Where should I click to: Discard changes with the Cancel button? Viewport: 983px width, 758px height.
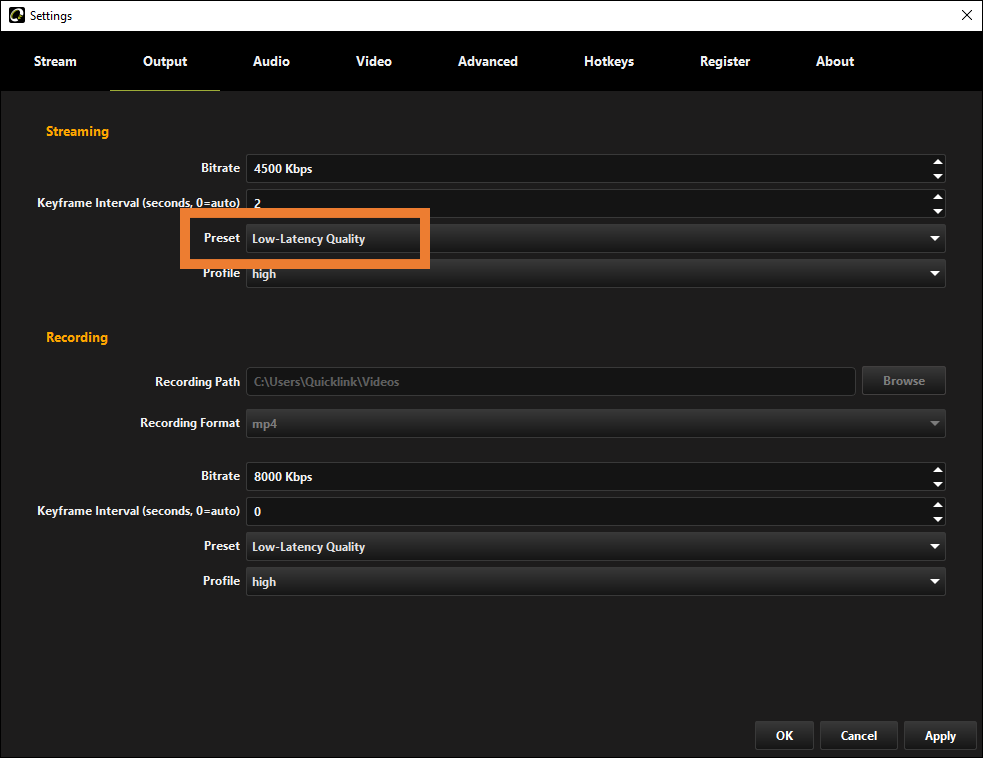pyautogui.click(x=859, y=735)
